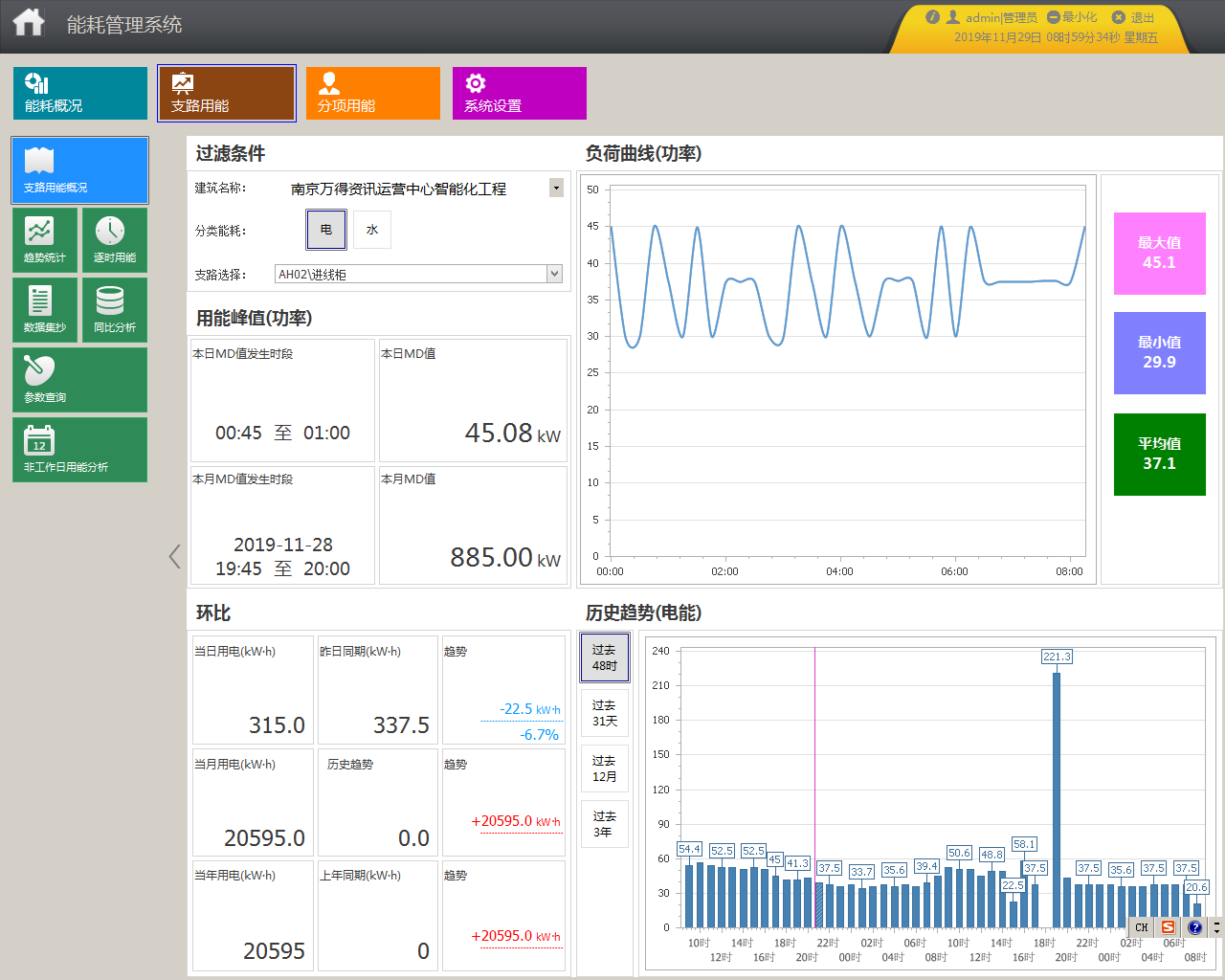Click 当月用电 value 20595.0
Screen dimensions: 1225x980
pyautogui.click(x=264, y=838)
